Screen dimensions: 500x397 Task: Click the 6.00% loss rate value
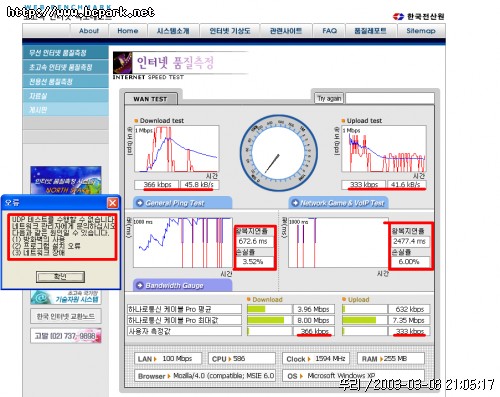410,262
